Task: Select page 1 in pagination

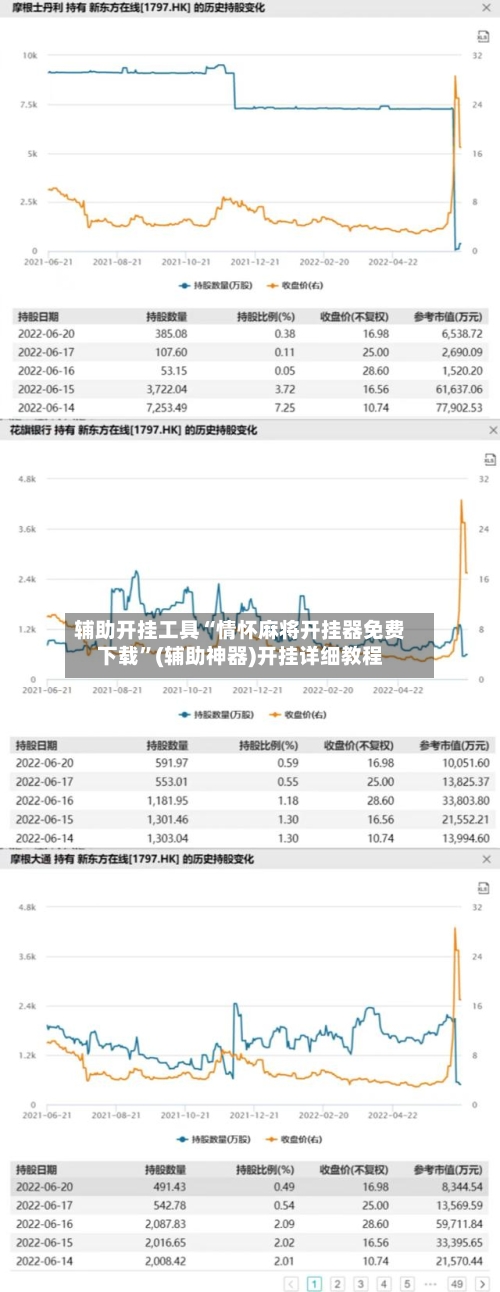Action: click(x=314, y=1283)
